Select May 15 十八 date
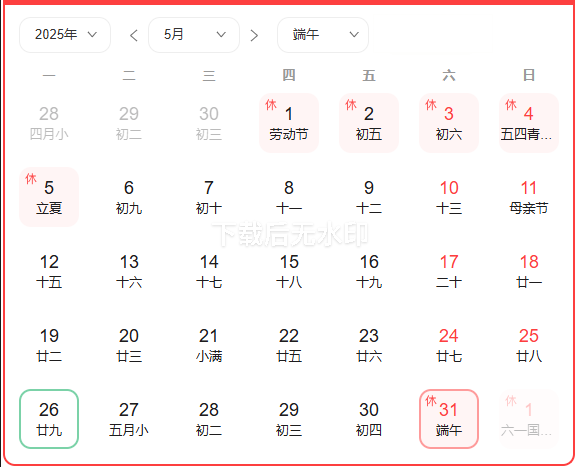This screenshot has width=578, height=467. coord(289,271)
